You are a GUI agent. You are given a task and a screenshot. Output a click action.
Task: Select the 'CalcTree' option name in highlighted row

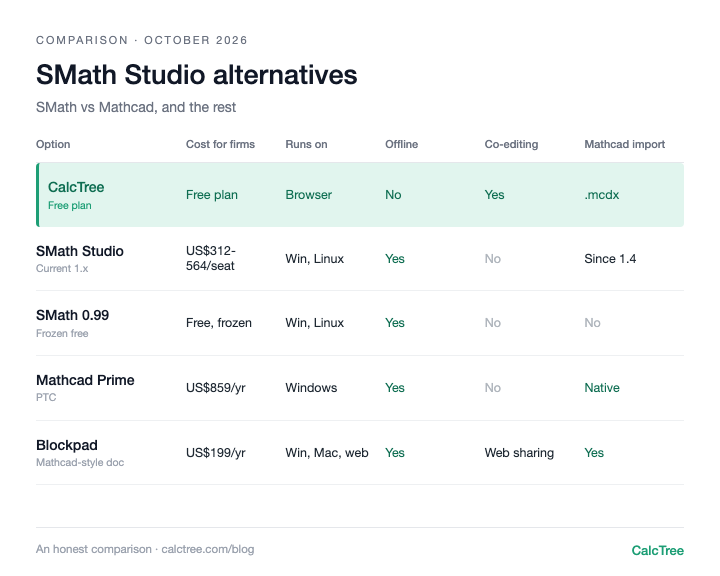coord(76,187)
